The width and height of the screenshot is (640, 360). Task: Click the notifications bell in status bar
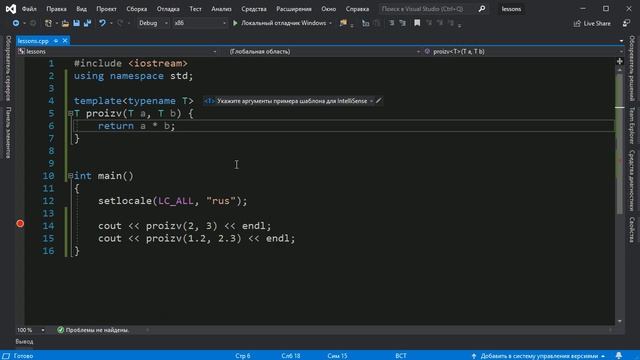pos(619,356)
